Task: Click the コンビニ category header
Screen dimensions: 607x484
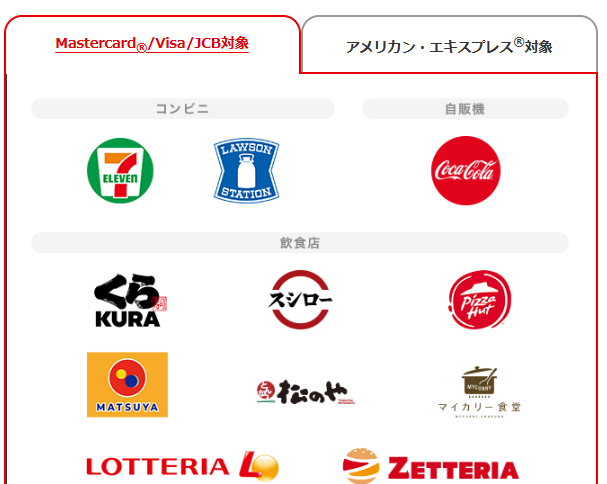Action: (x=183, y=109)
